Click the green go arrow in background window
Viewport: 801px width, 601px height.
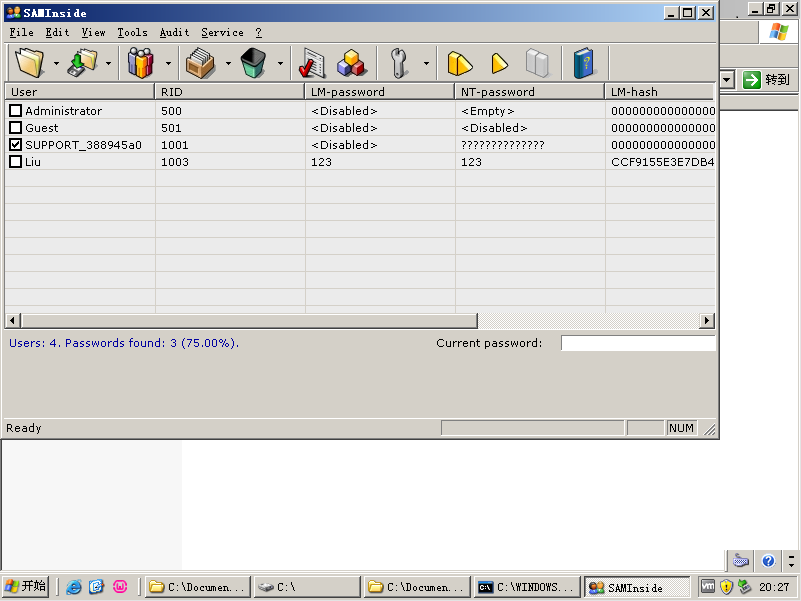[x=751, y=80]
